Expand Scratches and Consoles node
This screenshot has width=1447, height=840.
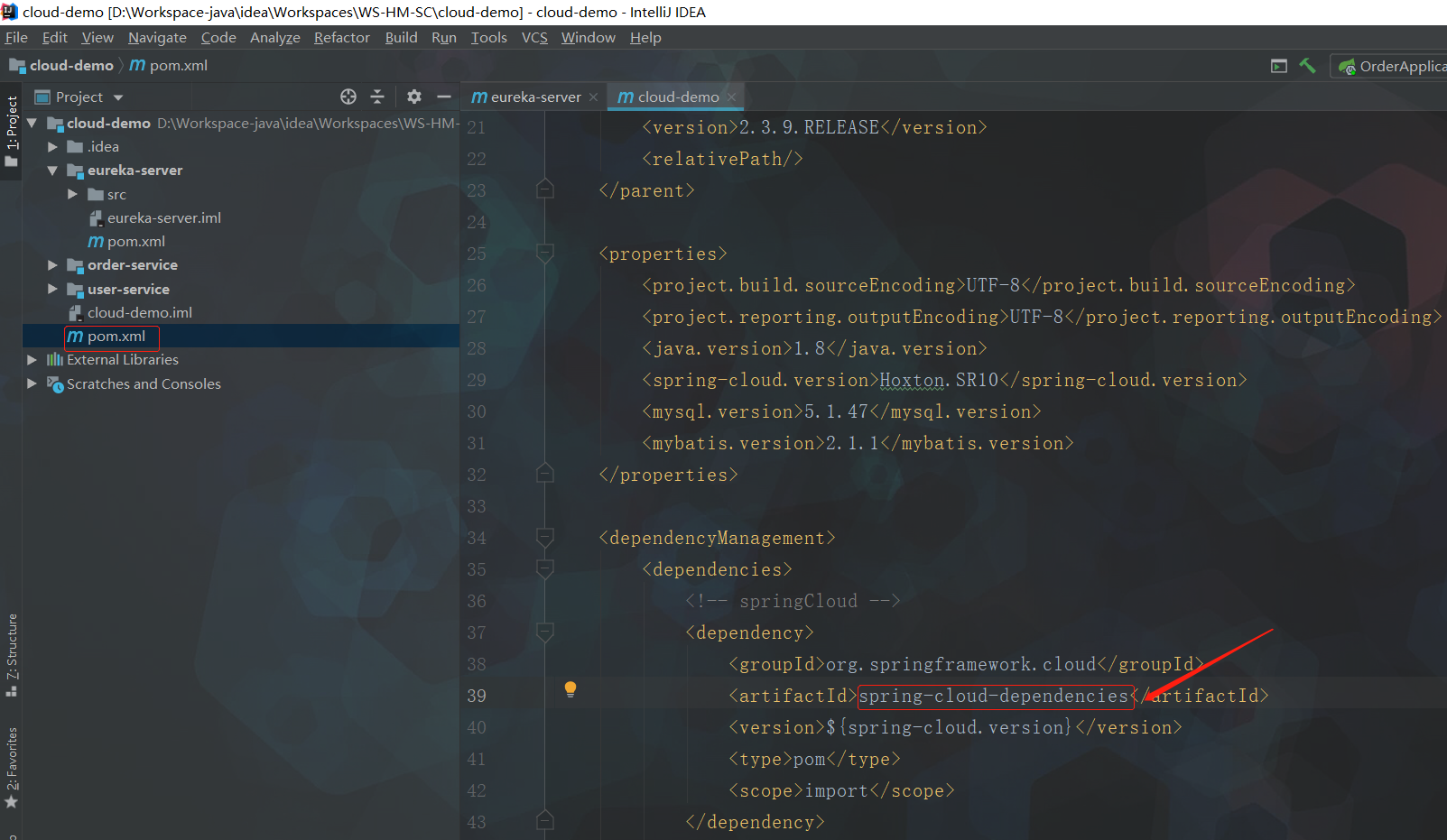tap(32, 383)
